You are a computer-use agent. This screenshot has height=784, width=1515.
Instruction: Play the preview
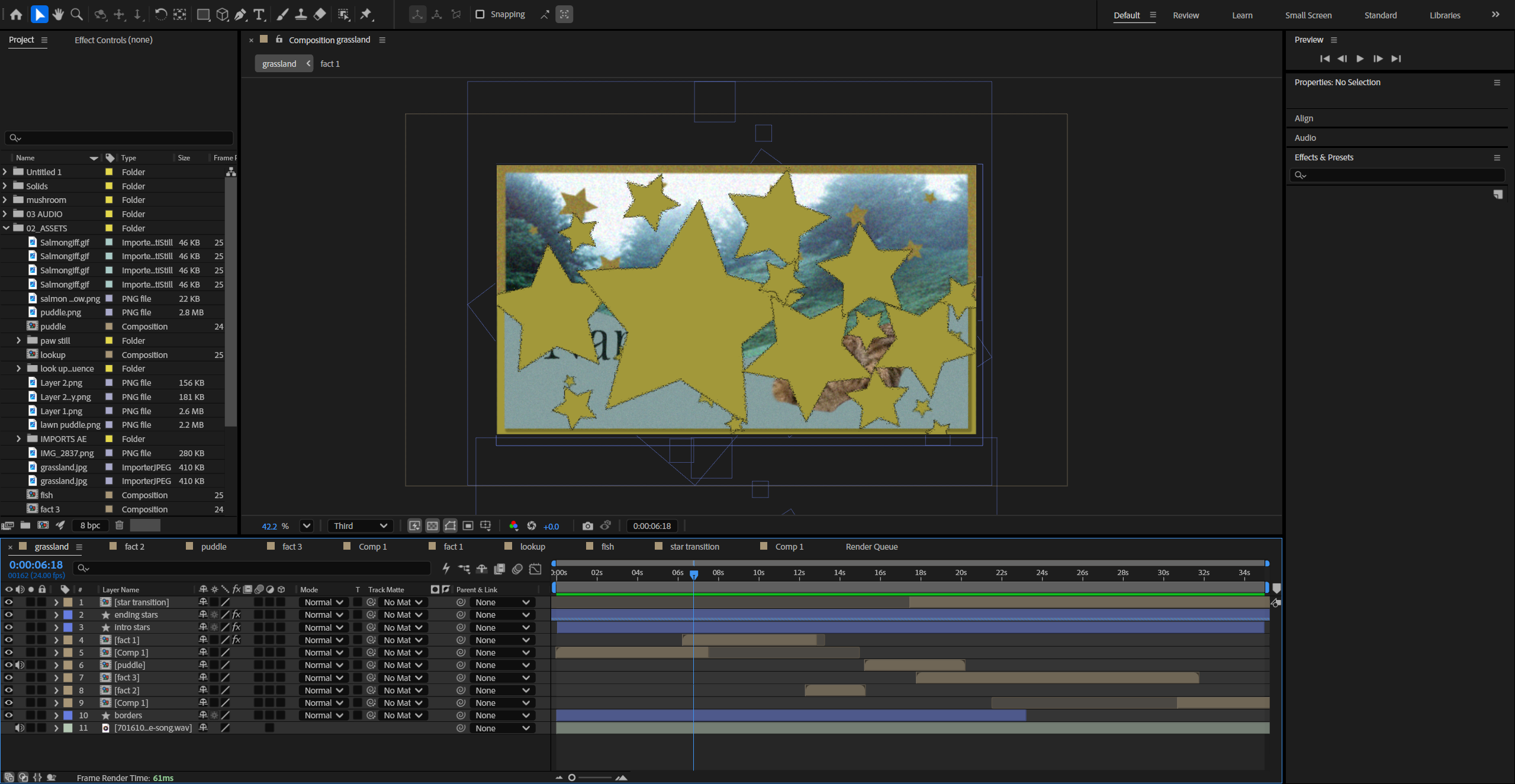point(1360,59)
